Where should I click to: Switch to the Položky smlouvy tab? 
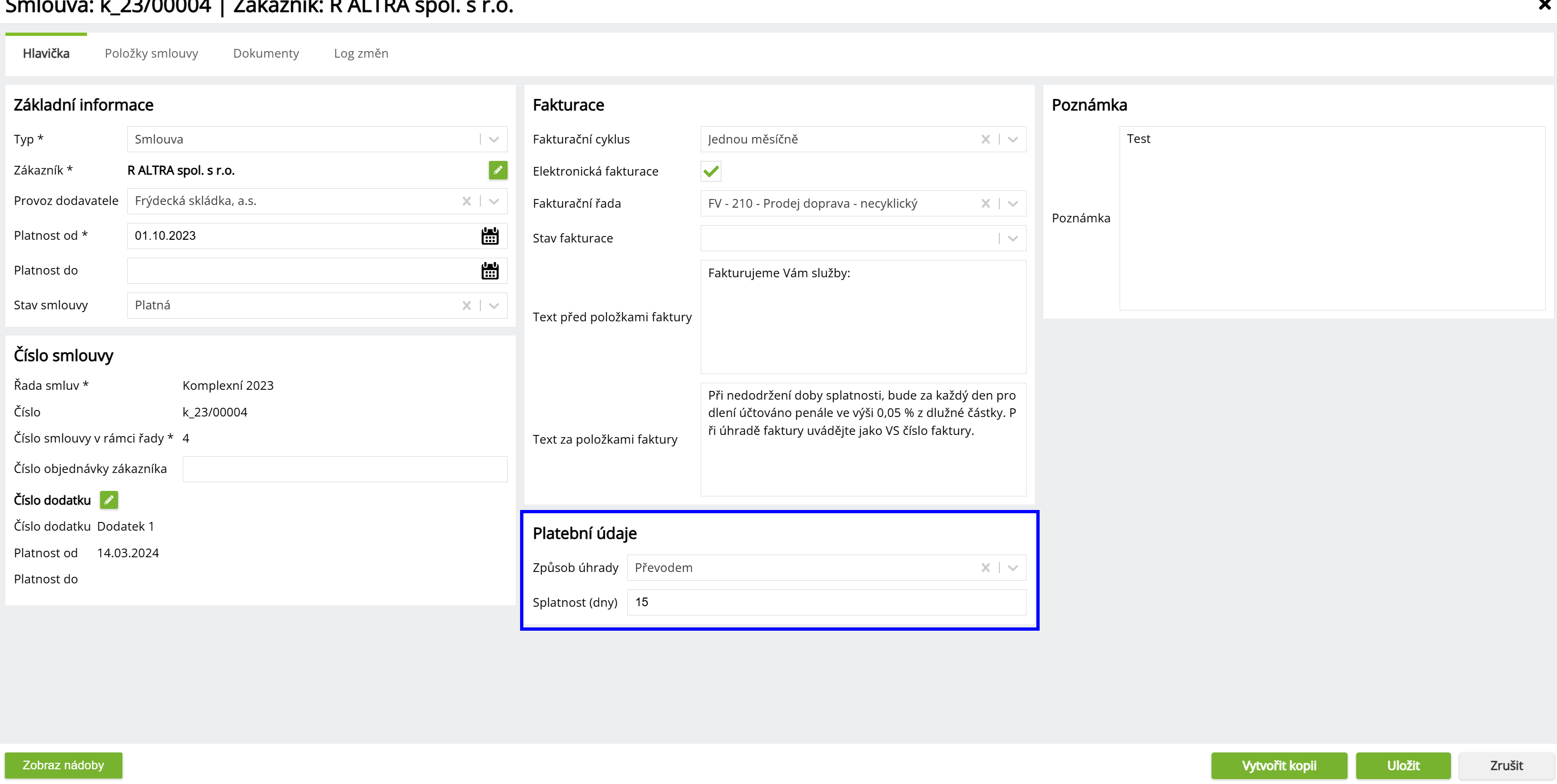[151, 53]
